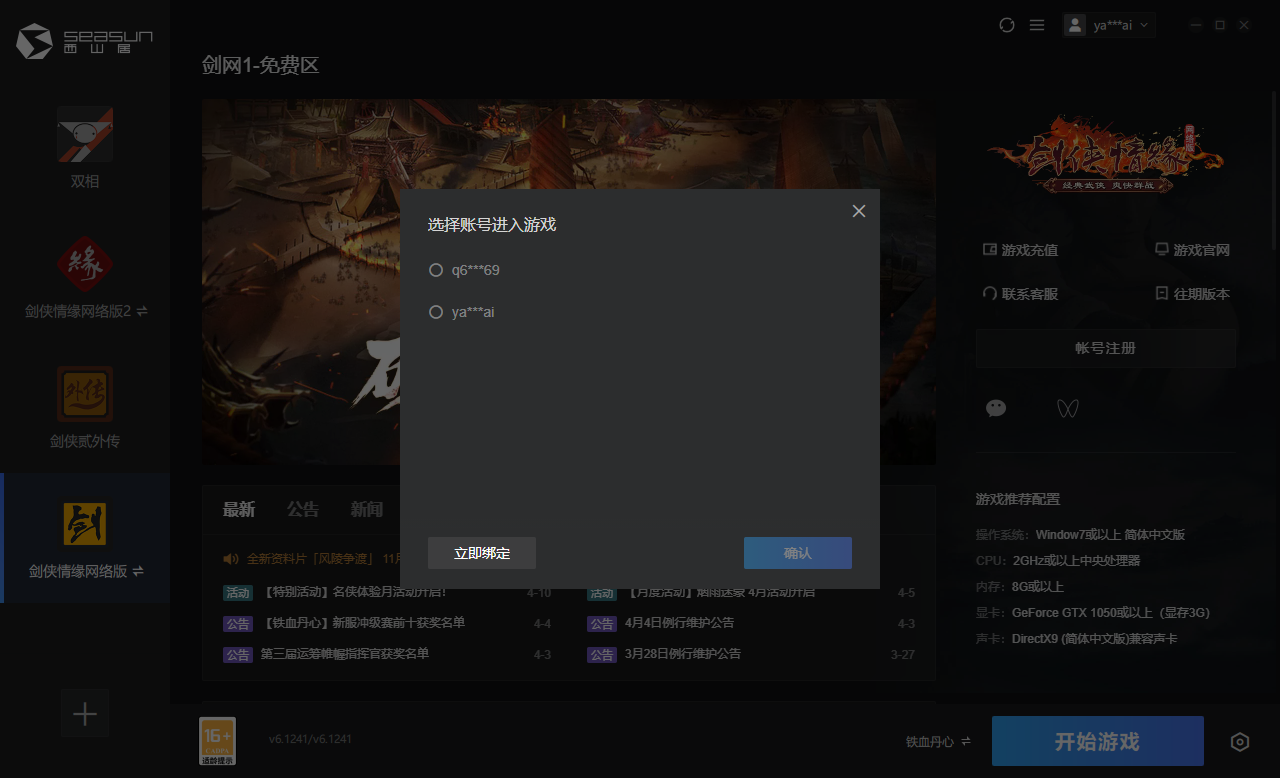Open 名侠体验月活动开启 news item

354,592
